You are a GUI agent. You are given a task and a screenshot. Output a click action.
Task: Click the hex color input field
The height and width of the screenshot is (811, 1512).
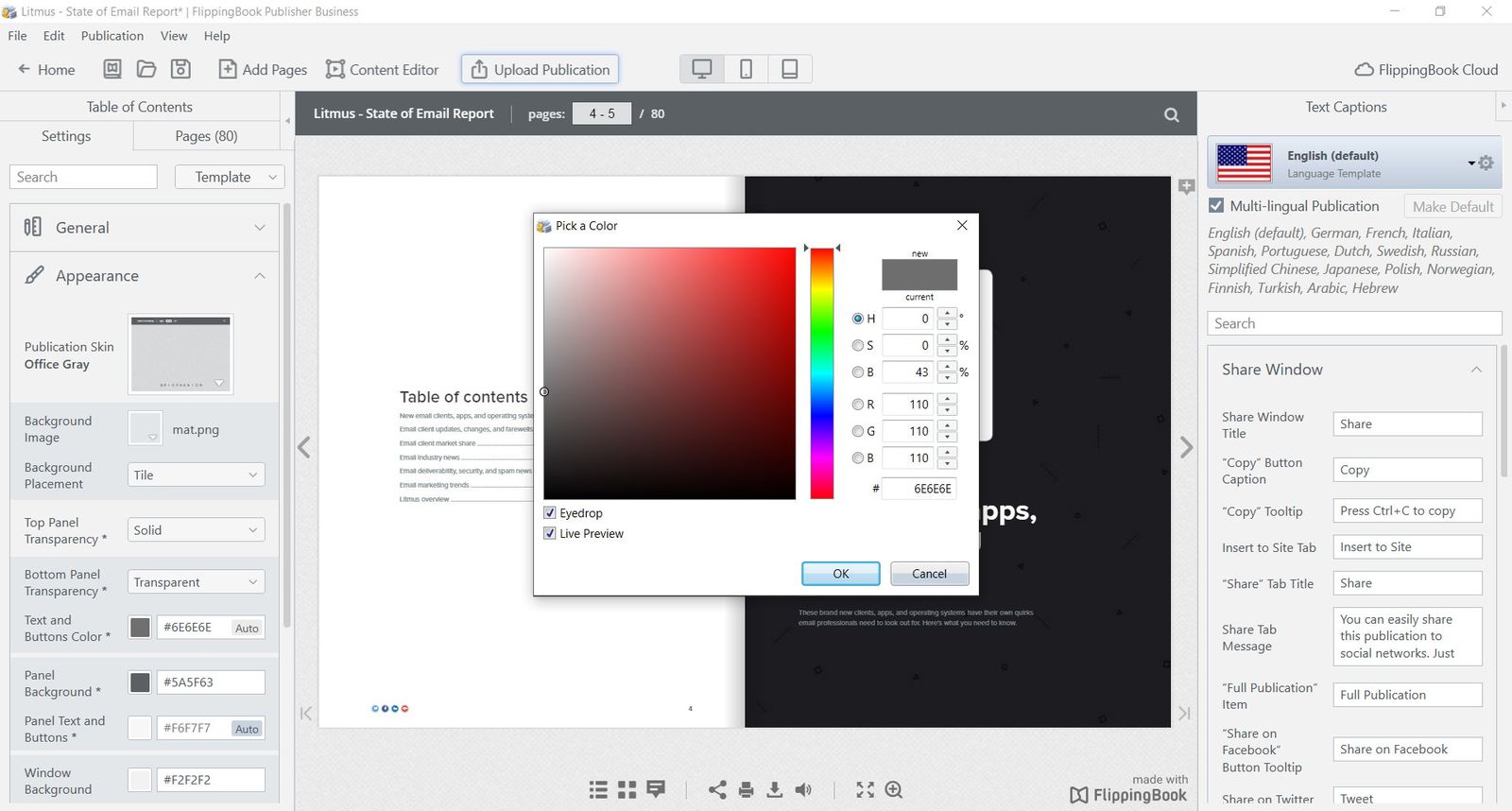[919, 489]
